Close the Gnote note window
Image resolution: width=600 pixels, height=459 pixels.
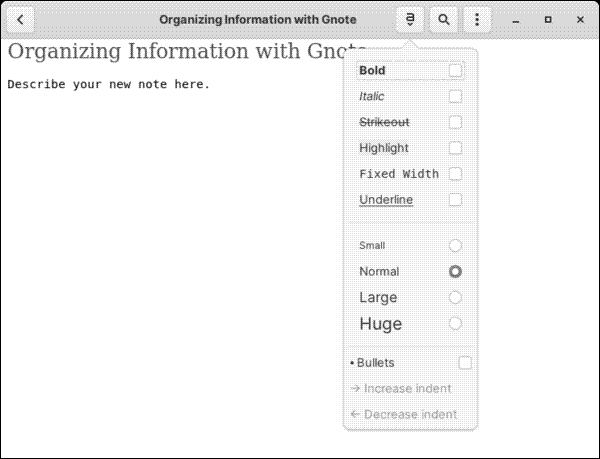point(580,20)
